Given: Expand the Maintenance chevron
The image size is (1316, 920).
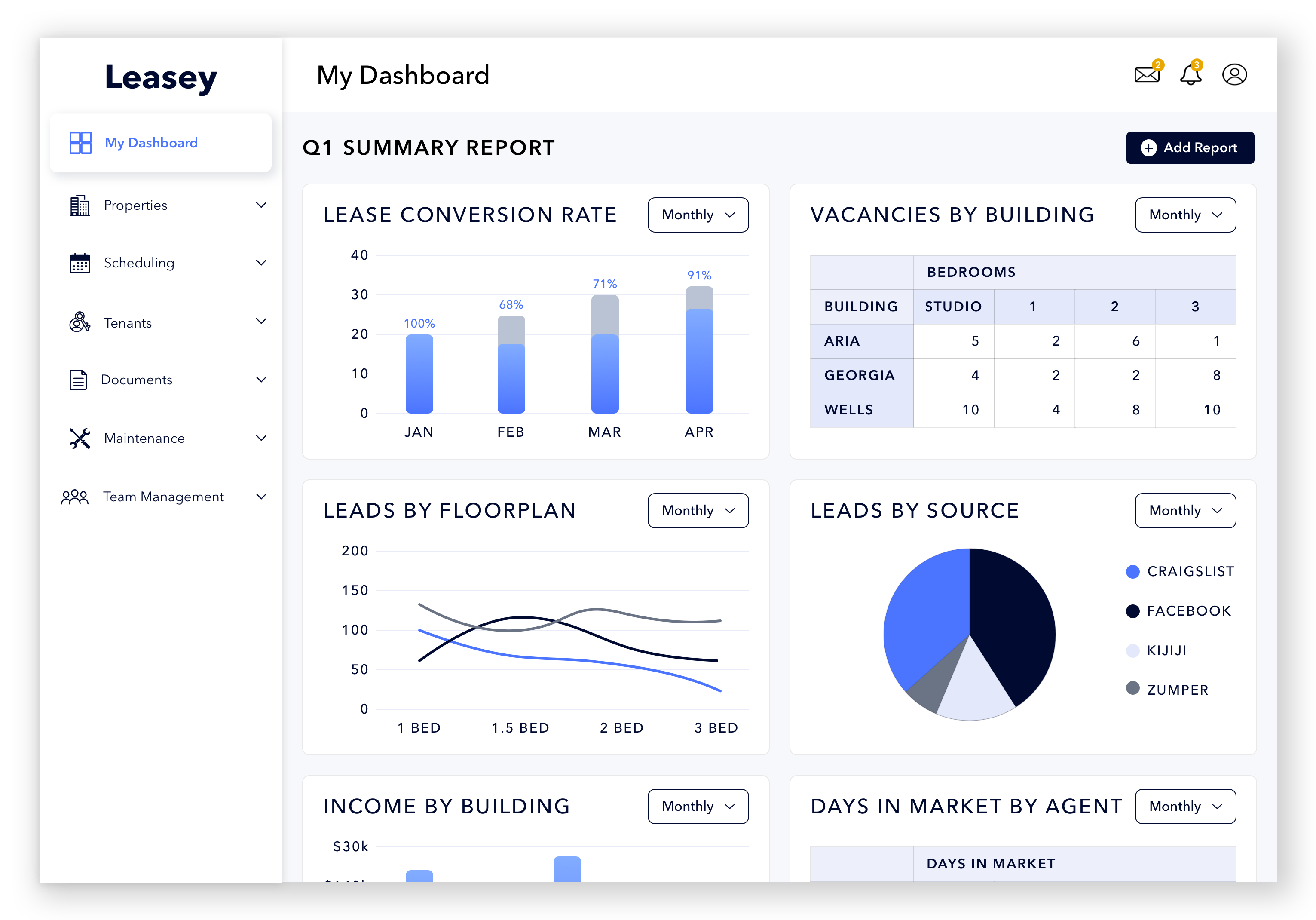Looking at the screenshot, I should point(261,439).
